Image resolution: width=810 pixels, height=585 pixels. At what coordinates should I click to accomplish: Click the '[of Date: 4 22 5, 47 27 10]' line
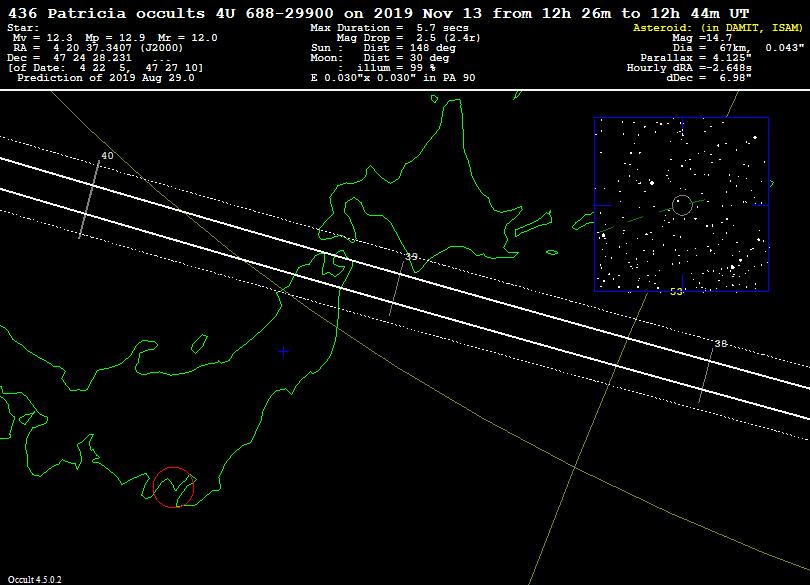106,68
